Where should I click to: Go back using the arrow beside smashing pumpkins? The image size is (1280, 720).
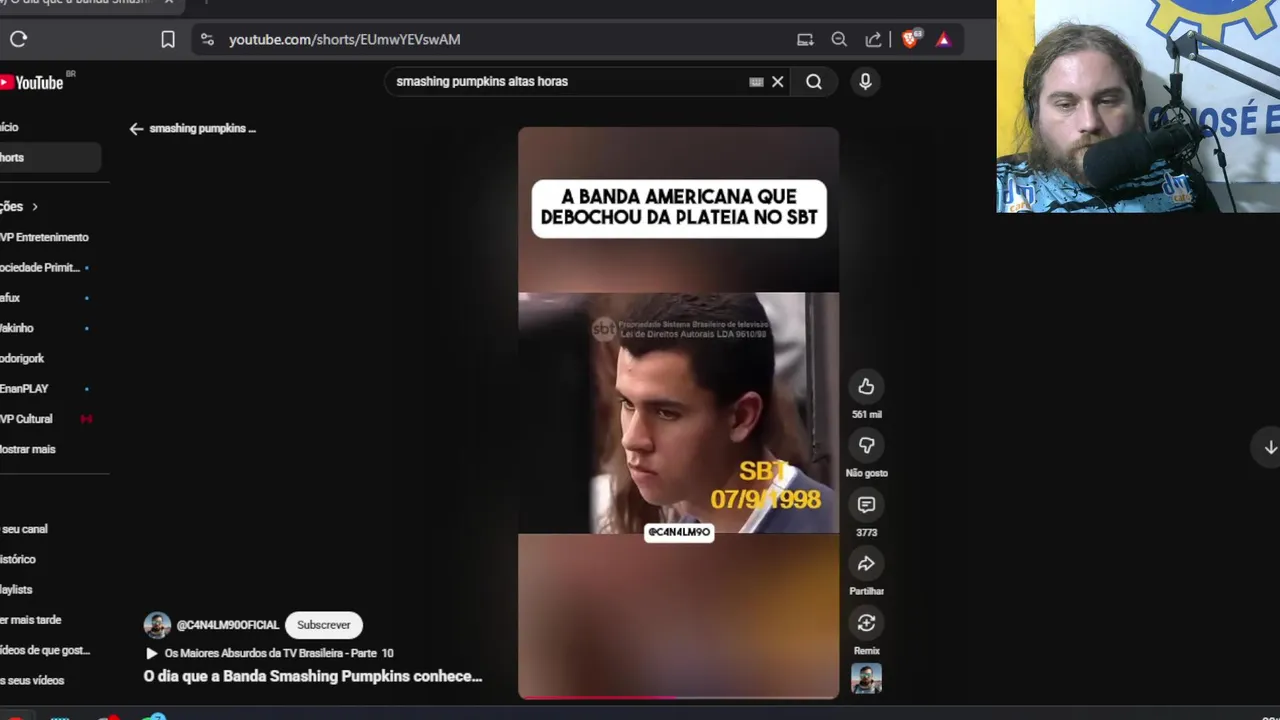(x=136, y=129)
